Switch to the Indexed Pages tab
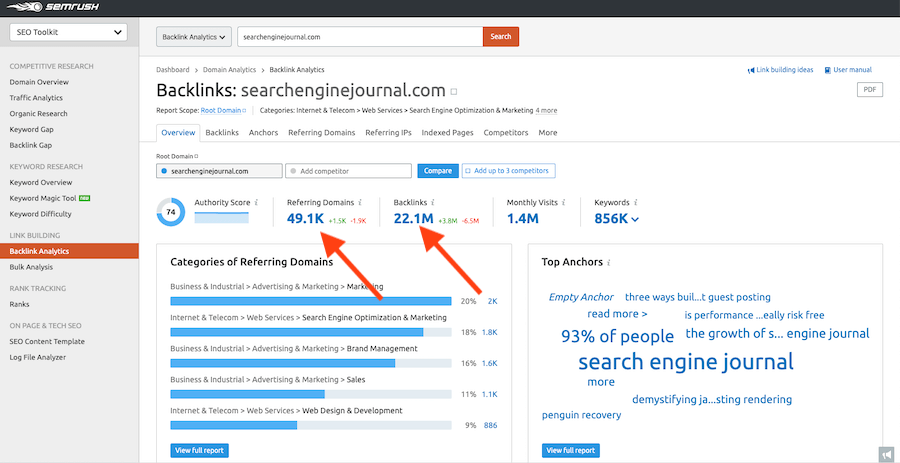Screen dimensions: 900x463 448,133
